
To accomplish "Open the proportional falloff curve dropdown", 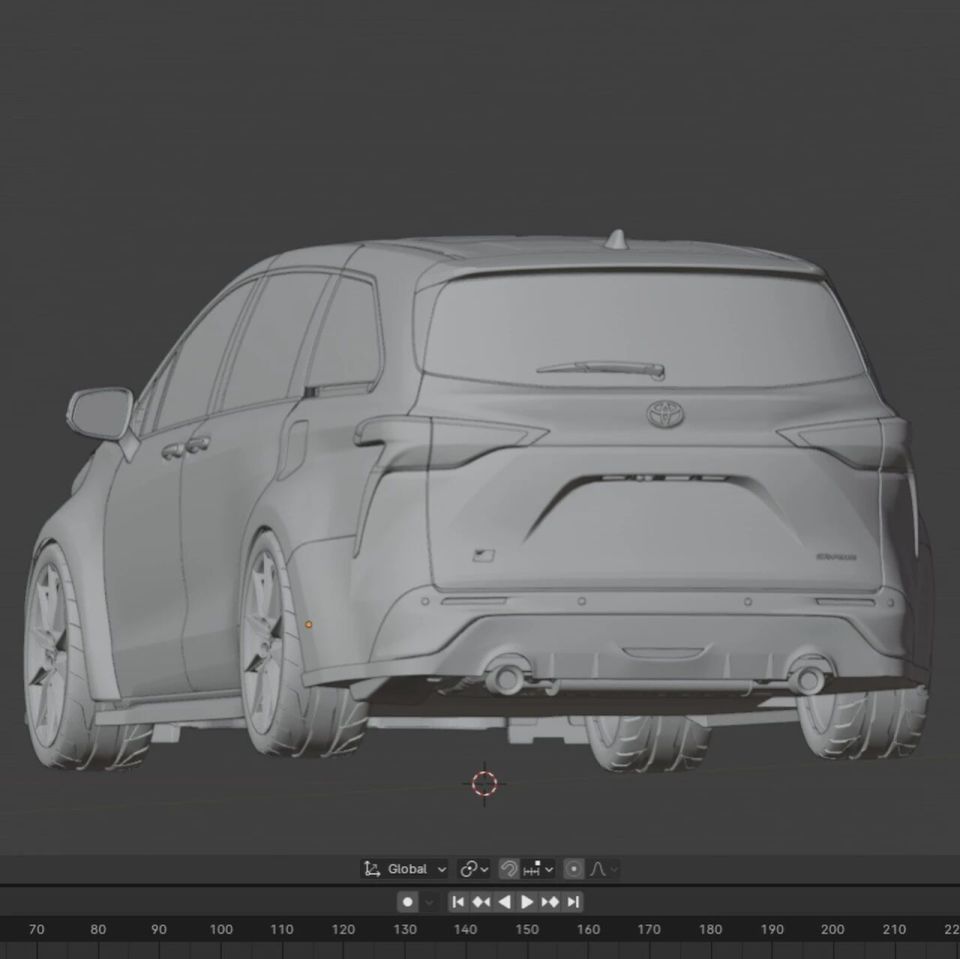I will [604, 869].
